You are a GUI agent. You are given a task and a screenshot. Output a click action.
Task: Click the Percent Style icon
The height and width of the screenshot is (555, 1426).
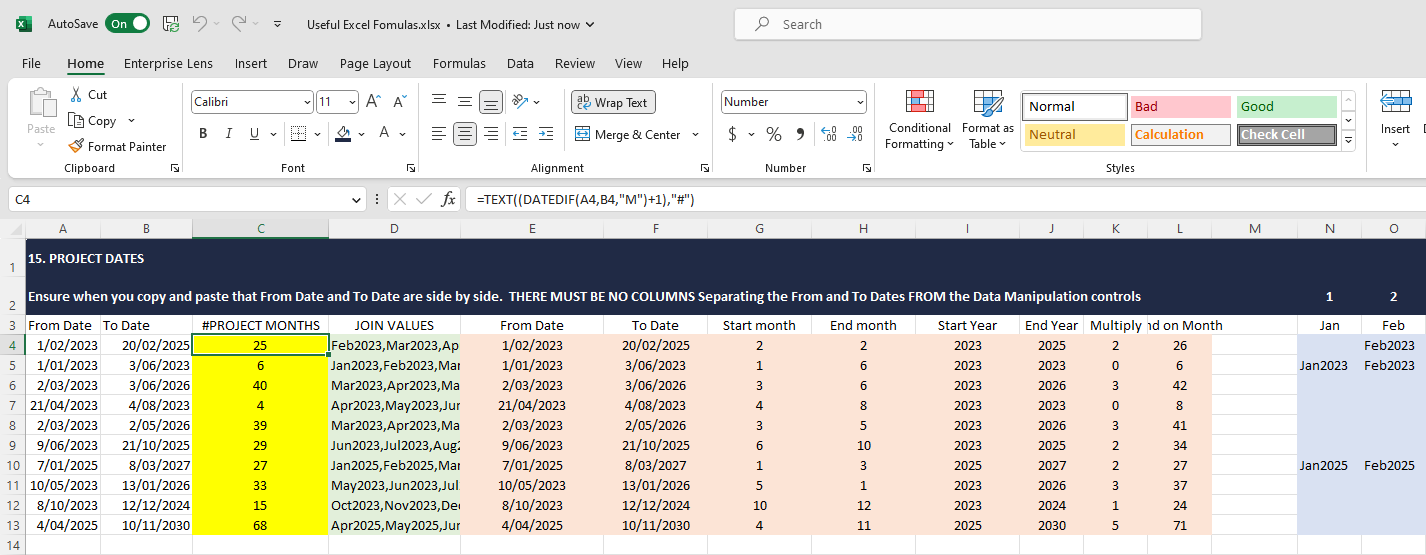(x=773, y=134)
